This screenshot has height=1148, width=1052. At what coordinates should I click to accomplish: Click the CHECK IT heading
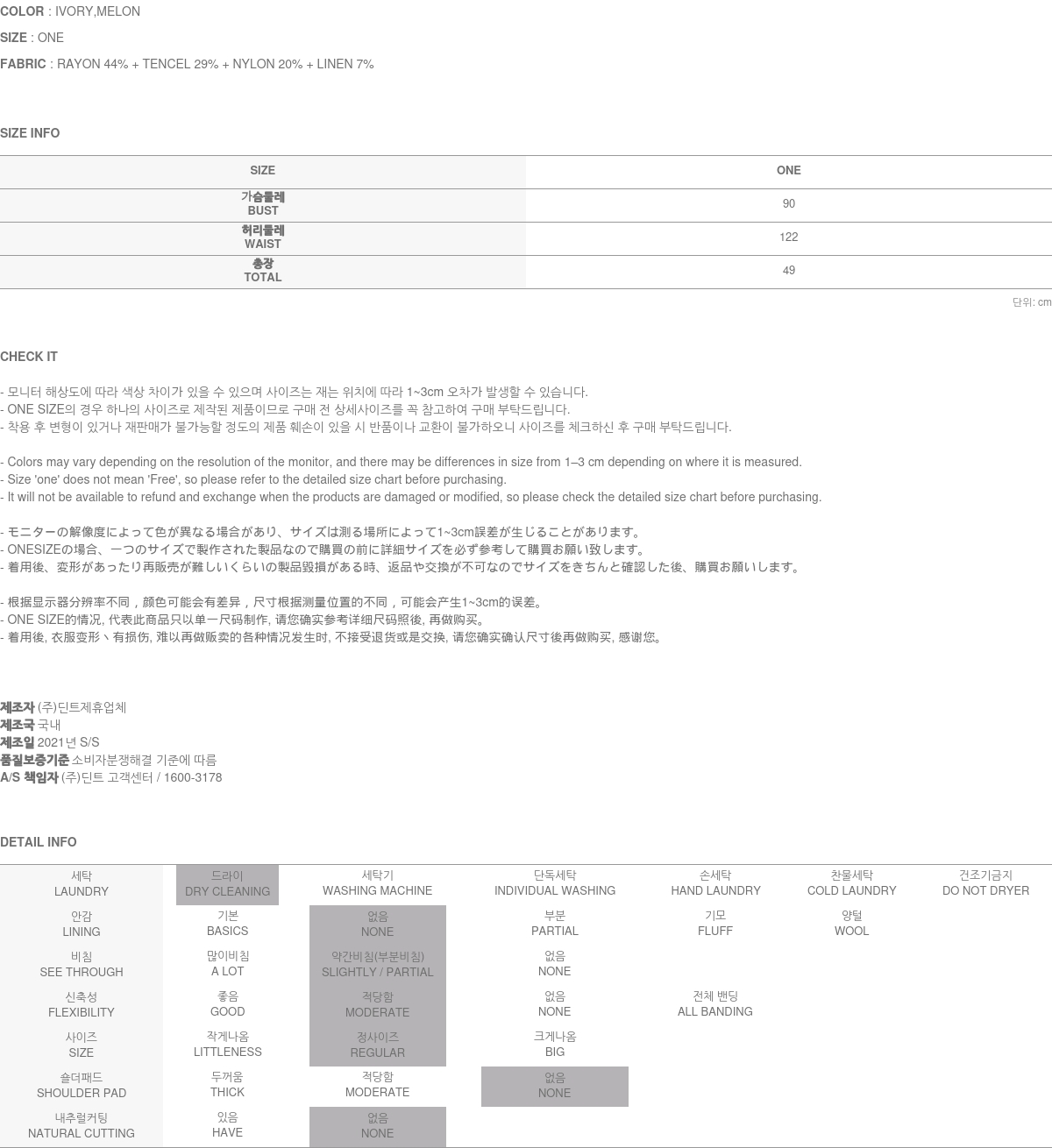tap(29, 357)
